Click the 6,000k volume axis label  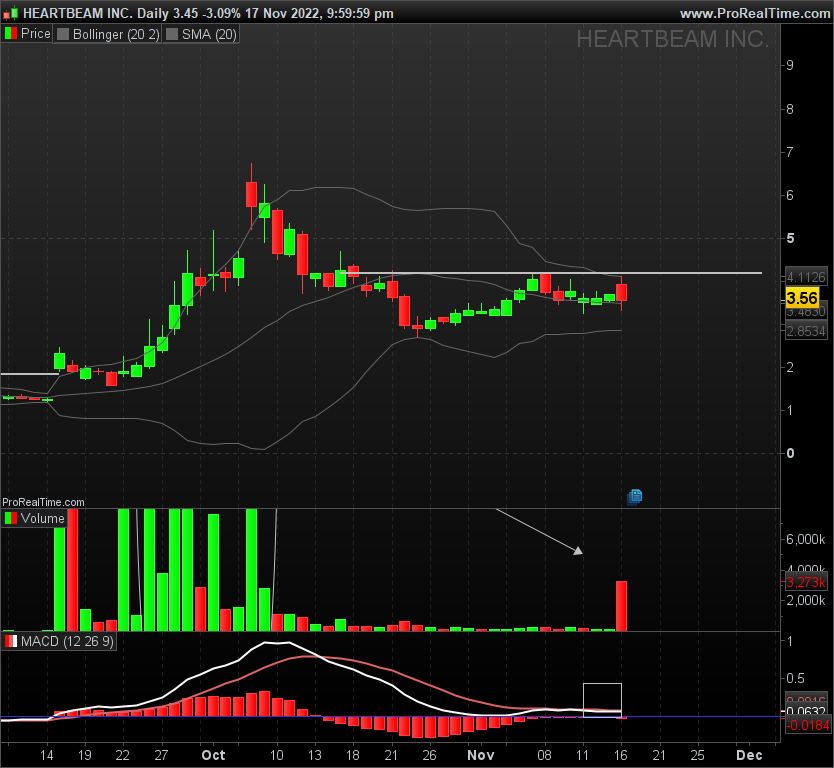click(806, 539)
